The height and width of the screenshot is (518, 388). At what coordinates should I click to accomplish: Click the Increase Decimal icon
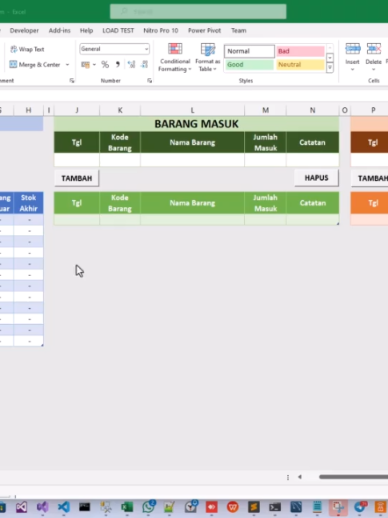click(x=131, y=64)
